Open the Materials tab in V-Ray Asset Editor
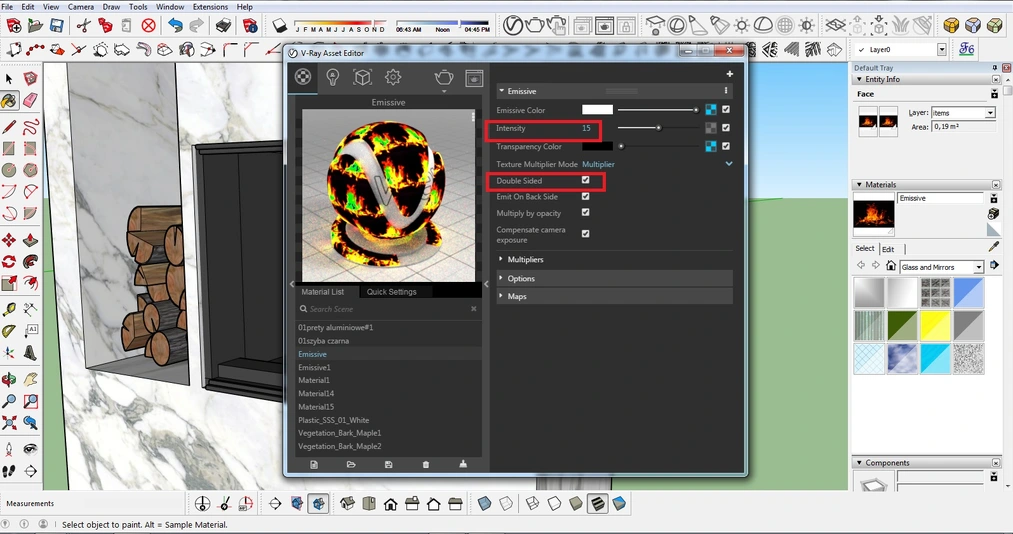The image size is (1013, 534). click(302, 77)
